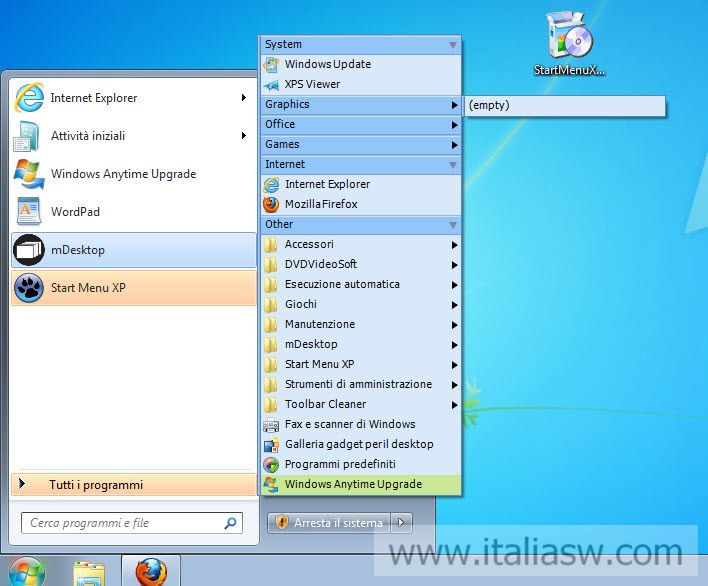Click the Windows Start orb
The height and width of the screenshot is (586, 708).
(x=27, y=572)
